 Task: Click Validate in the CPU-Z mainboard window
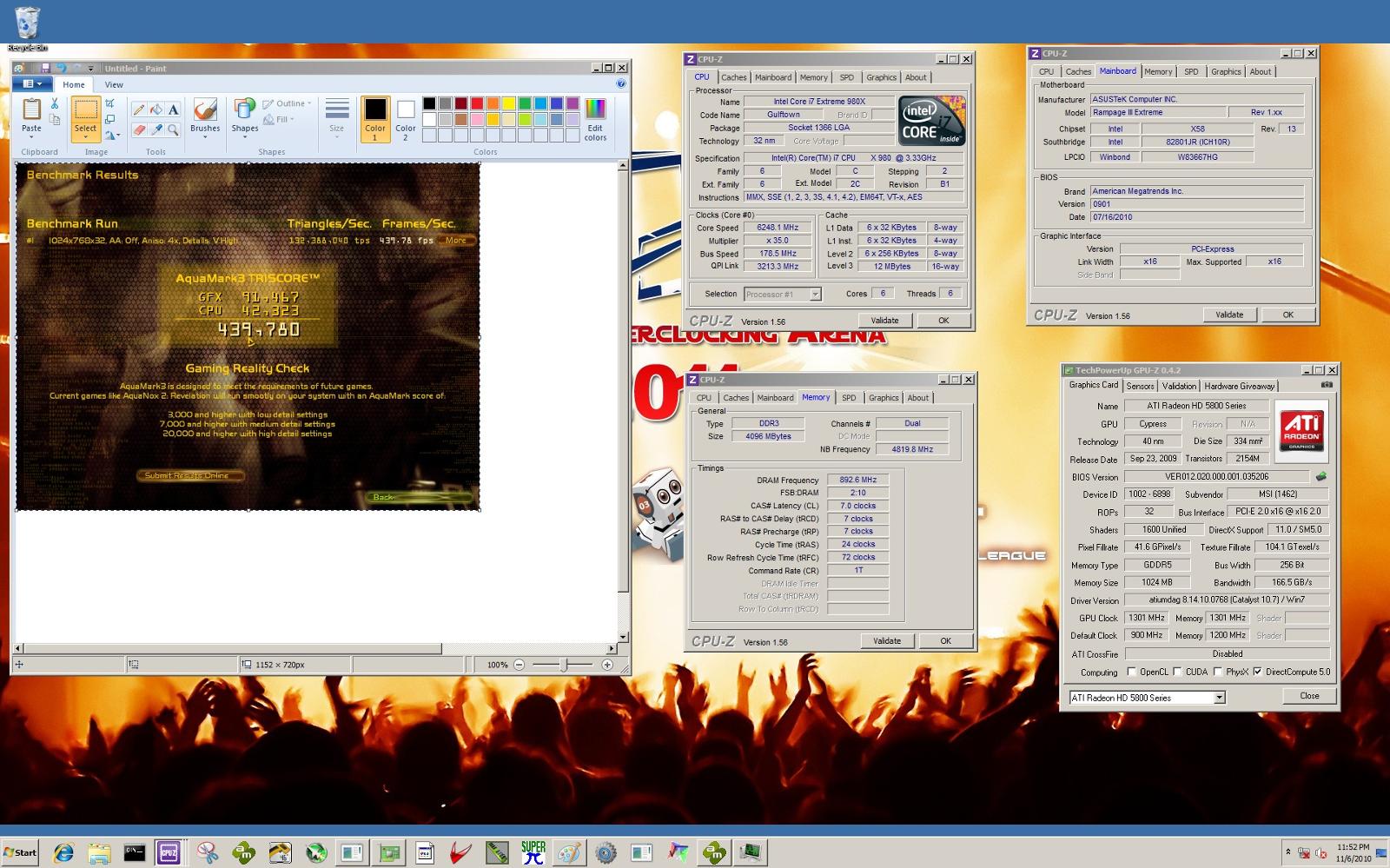coord(1228,315)
